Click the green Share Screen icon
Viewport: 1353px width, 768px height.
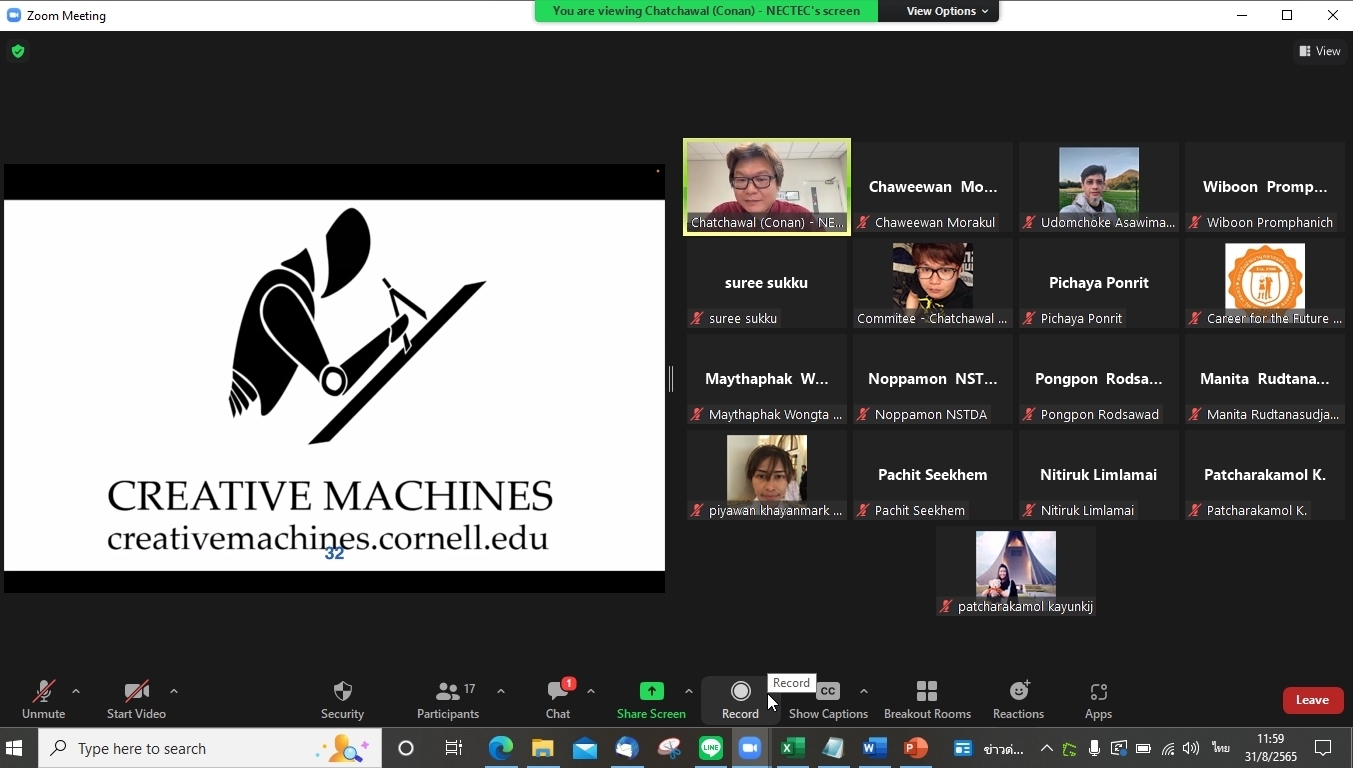pos(651,692)
